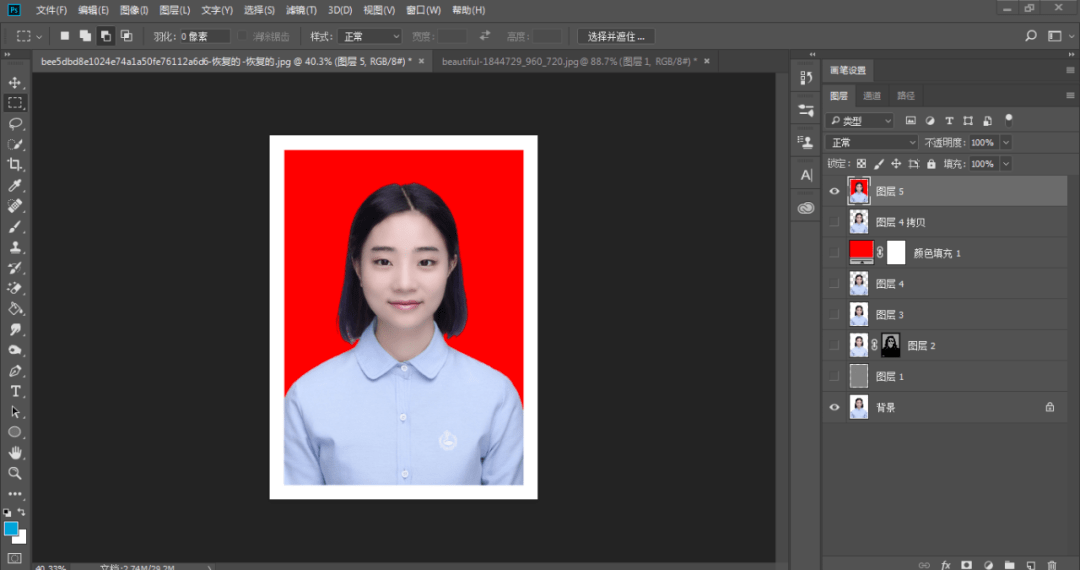Open the Creative Cloud Libraries panel icon
1080x570 pixels.
click(x=806, y=208)
